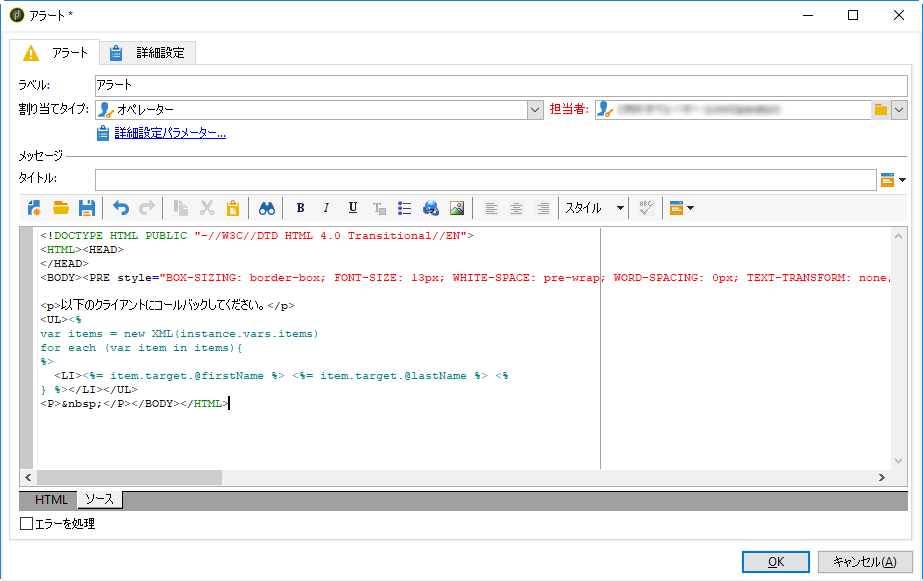Open Find with the binoculars icon
The width and height of the screenshot is (923, 581).
pos(267,208)
